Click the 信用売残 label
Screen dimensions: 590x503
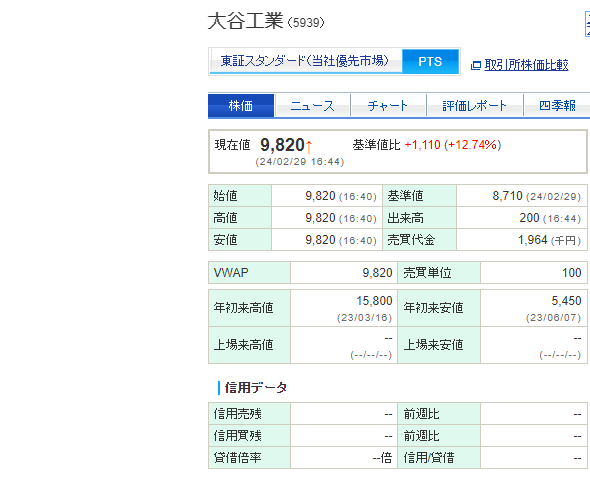(237, 414)
